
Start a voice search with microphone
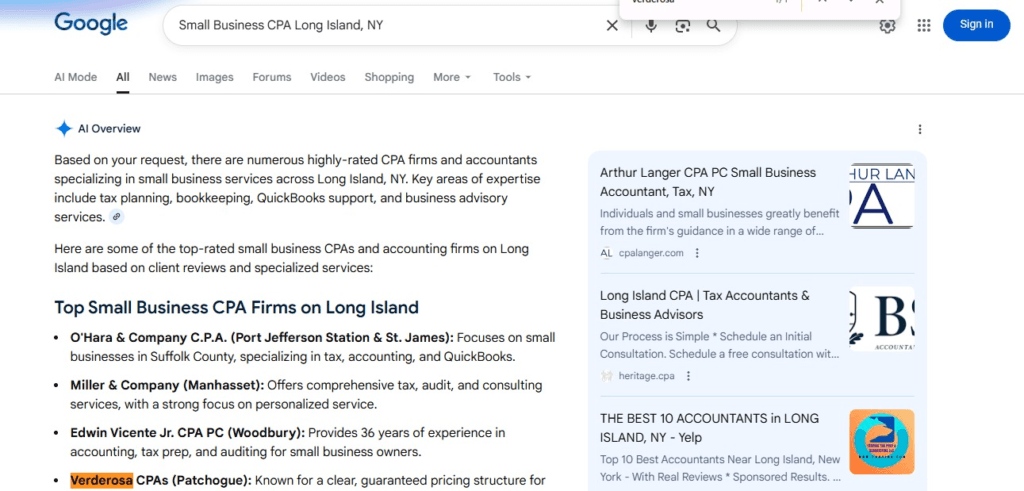click(x=651, y=25)
